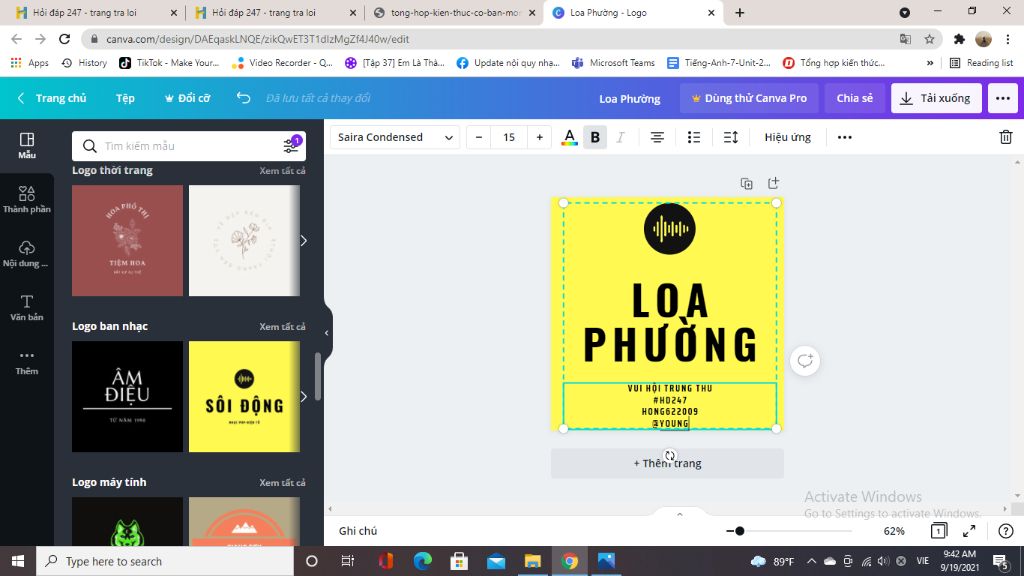Duplicate the page using copy icon
Viewport: 1024px width, 576px height.
pos(746,184)
